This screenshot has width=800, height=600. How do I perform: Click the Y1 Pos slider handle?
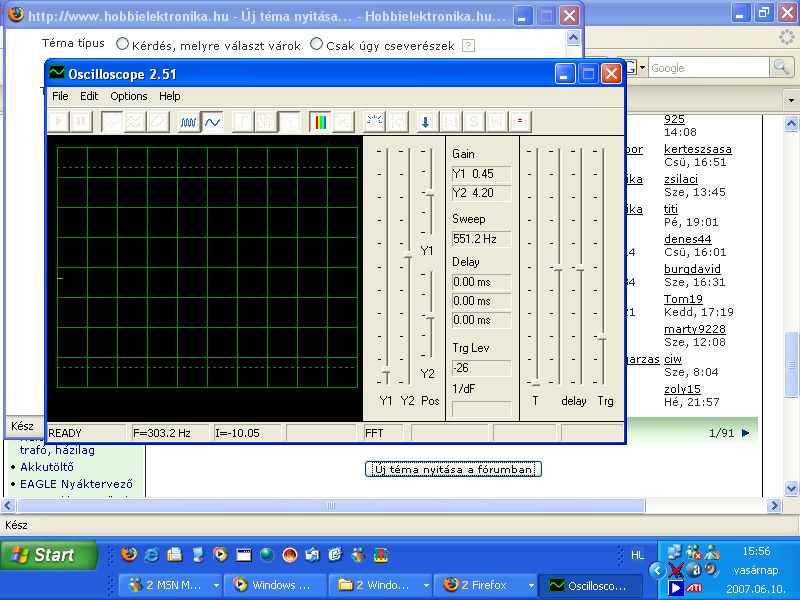coord(430,193)
